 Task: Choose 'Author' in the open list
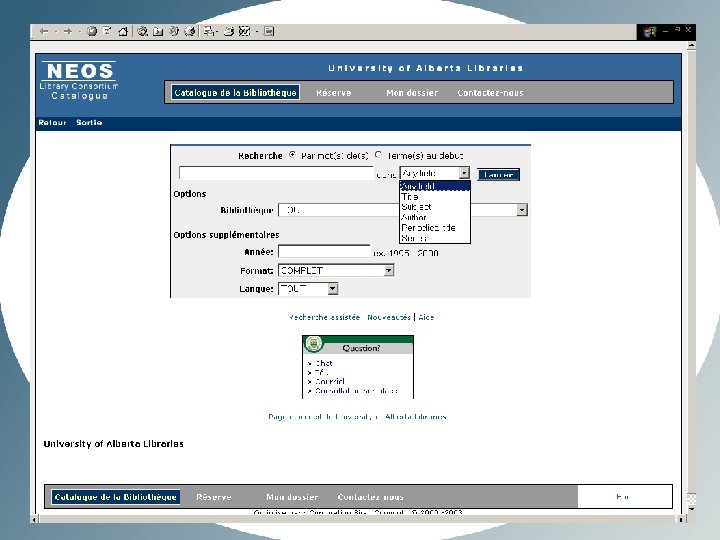[435, 217]
